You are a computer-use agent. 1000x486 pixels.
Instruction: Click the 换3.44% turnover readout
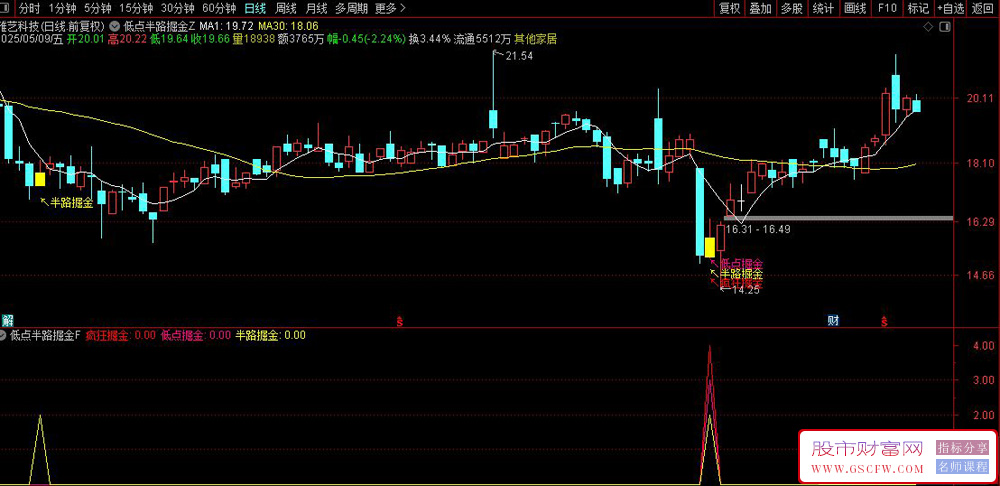(429, 39)
